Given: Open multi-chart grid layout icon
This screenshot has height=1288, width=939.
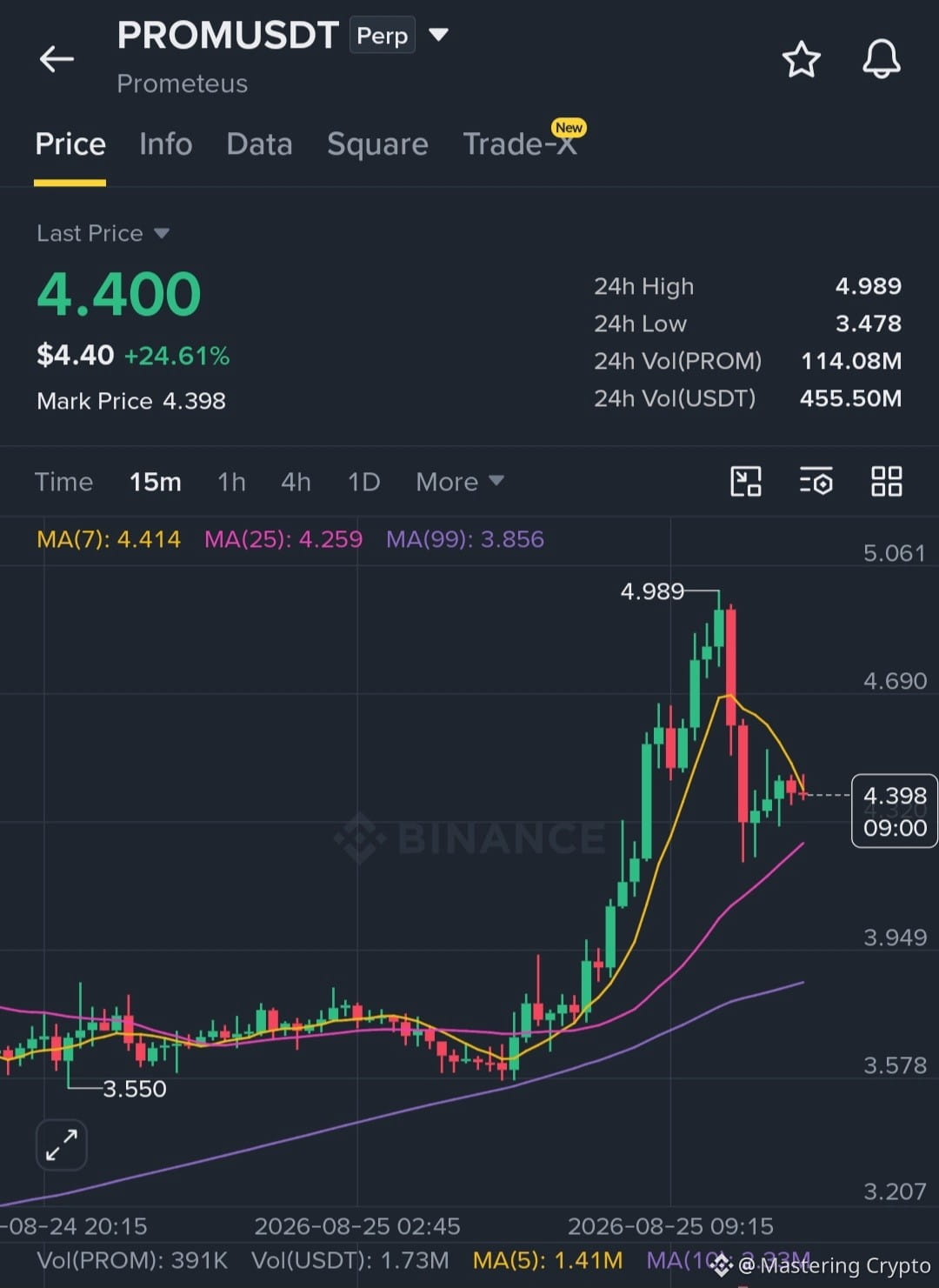Looking at the screenshot, I should click(886, 481).
